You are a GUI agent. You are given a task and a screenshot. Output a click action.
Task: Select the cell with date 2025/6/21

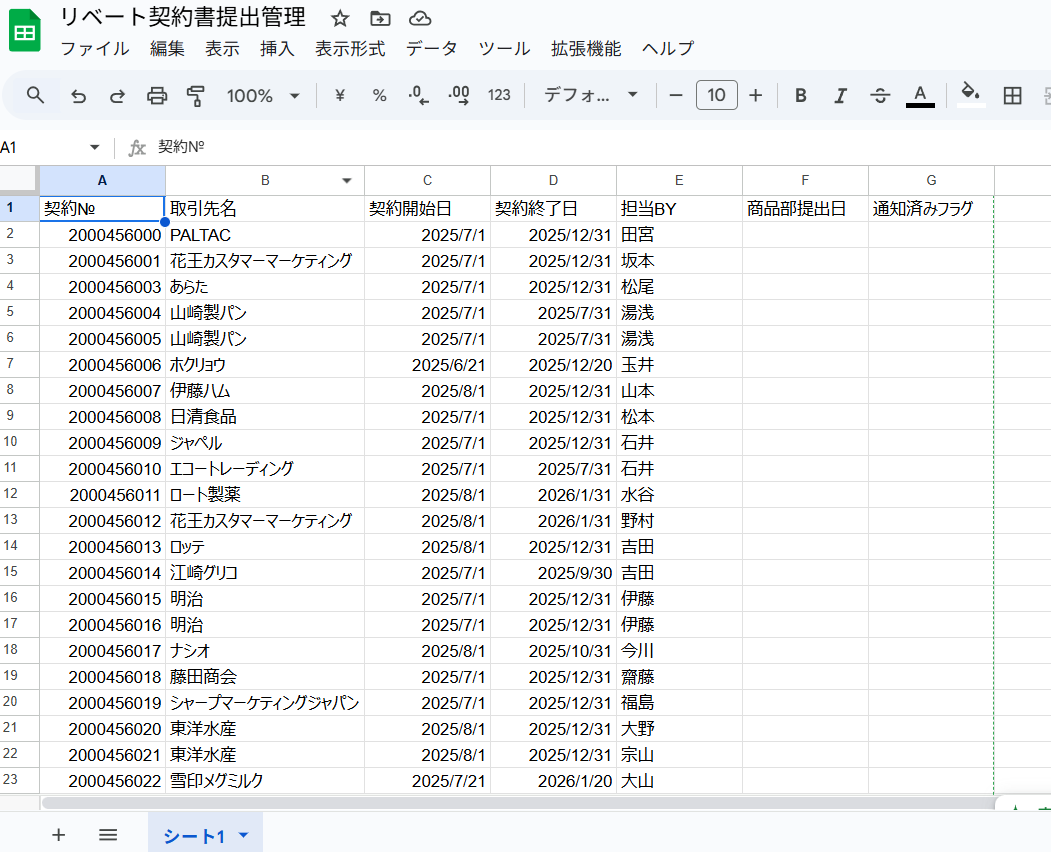coord(427,365)
